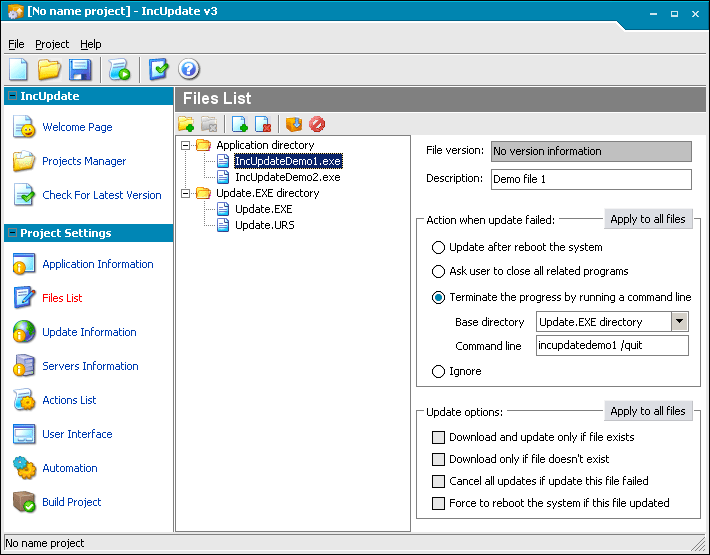Click the Remove folder icon in Files List
This screenshot has width=710, height=555.
(209, 124)
